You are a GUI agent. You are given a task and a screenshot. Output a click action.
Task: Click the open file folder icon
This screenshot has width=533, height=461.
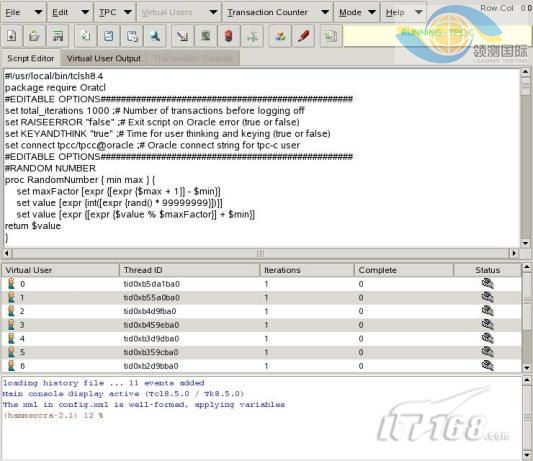tap(35, 35)
